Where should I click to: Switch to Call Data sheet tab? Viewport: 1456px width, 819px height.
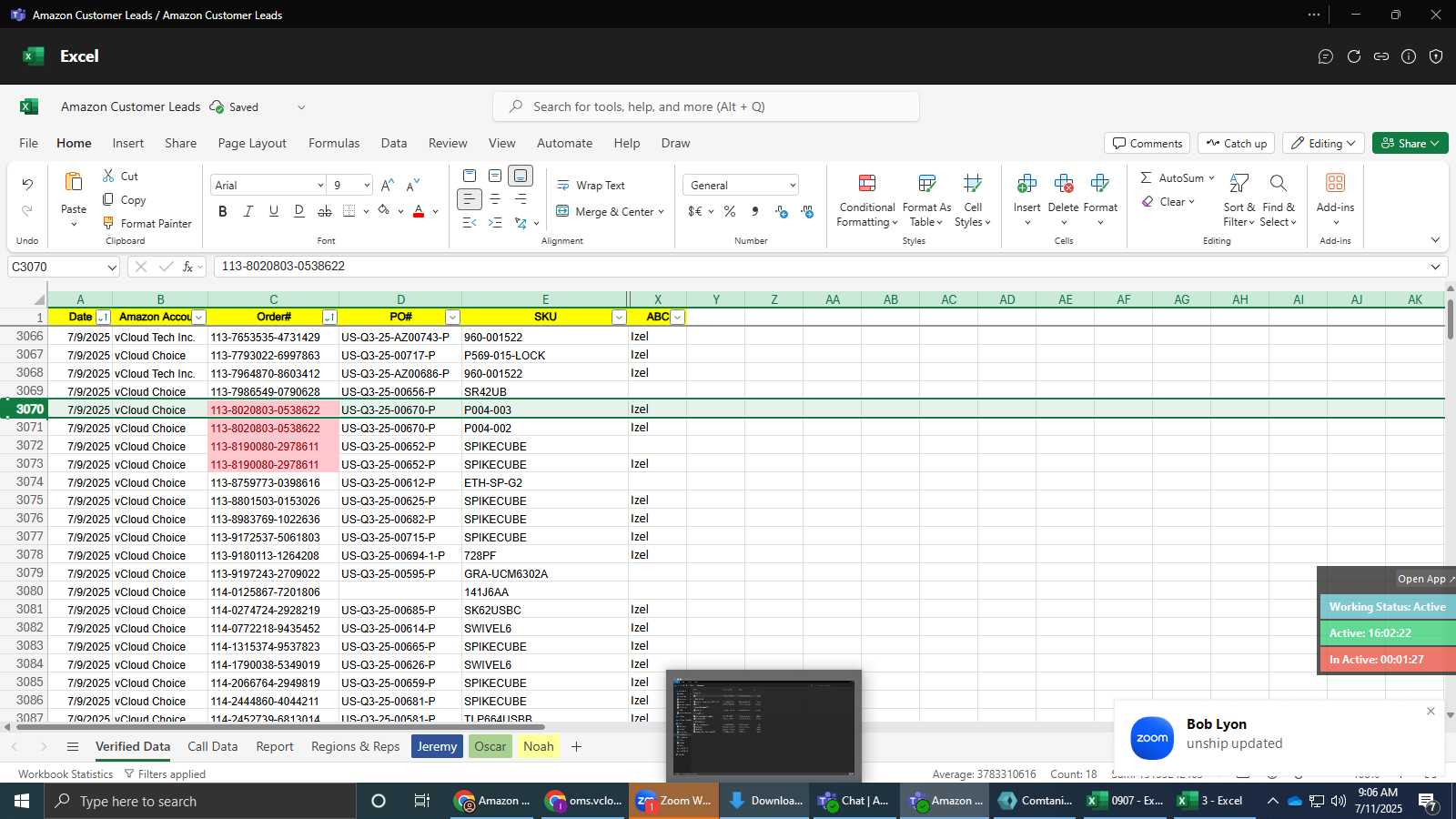(212, 747)
